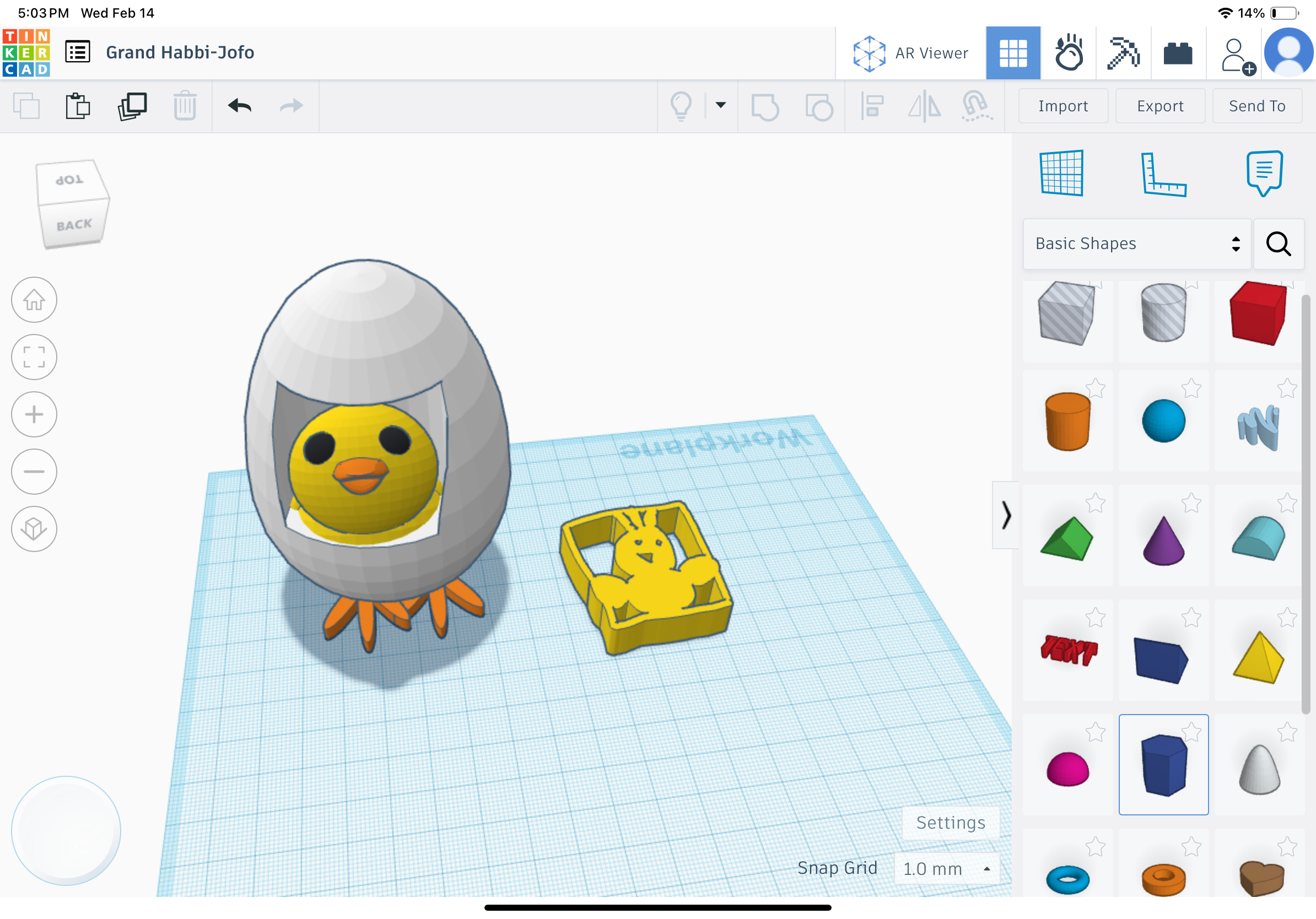Click the Export button
Image resolution: width=1316 pixels, height=919 pixels.
pos(1160,106)
